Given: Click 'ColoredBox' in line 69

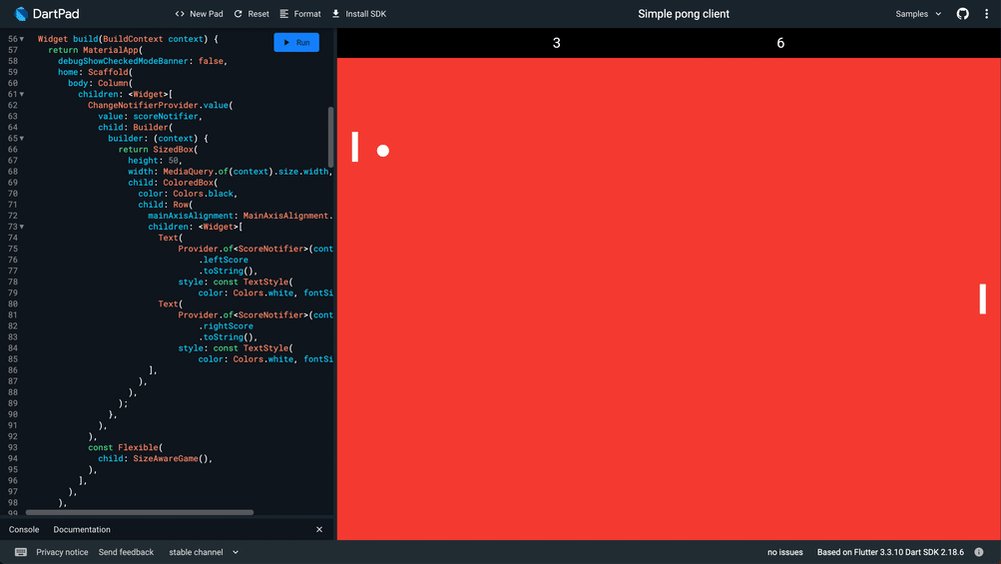Looking at the screenshot, I should [x=188, y=183].
